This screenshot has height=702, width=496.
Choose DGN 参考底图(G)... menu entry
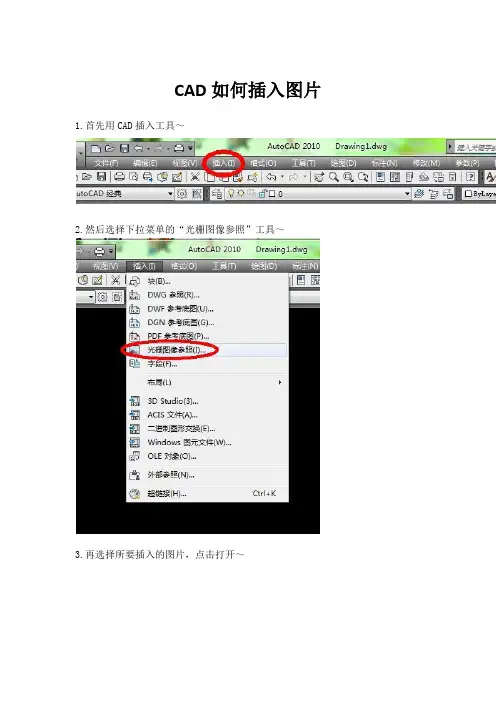tap(207, 322)
